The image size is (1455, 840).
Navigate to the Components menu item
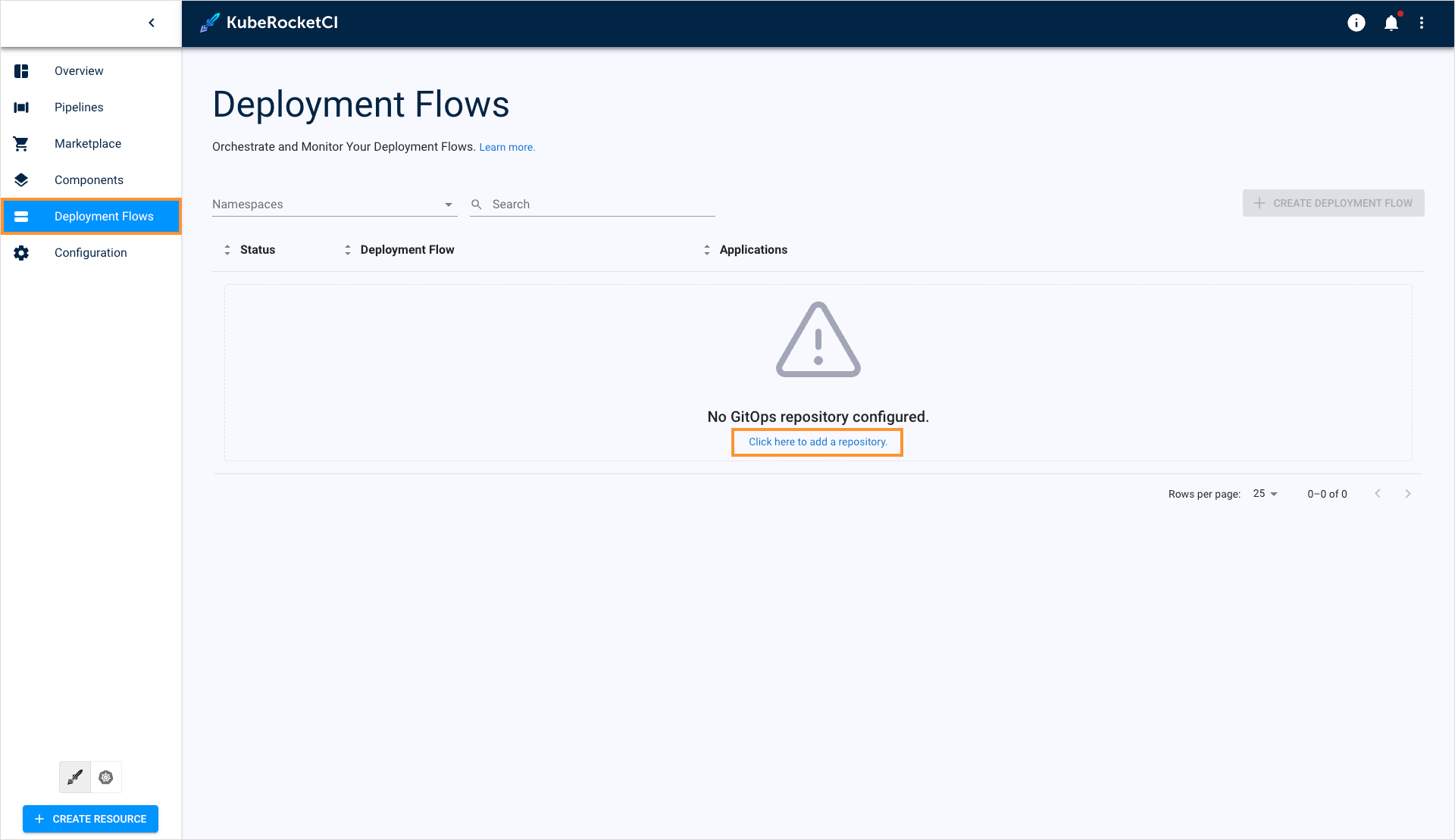click(89, 180)
